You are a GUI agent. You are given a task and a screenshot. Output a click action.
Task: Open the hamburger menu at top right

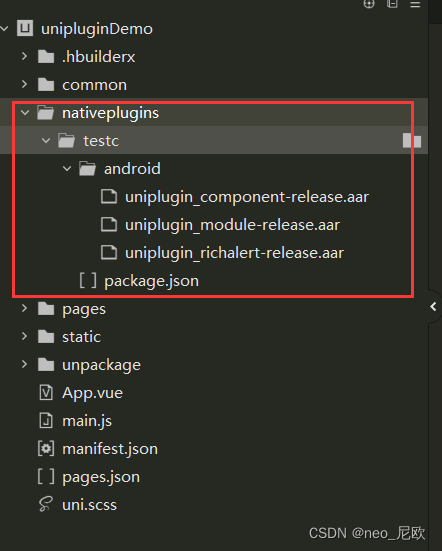click(x=415, y=4)
